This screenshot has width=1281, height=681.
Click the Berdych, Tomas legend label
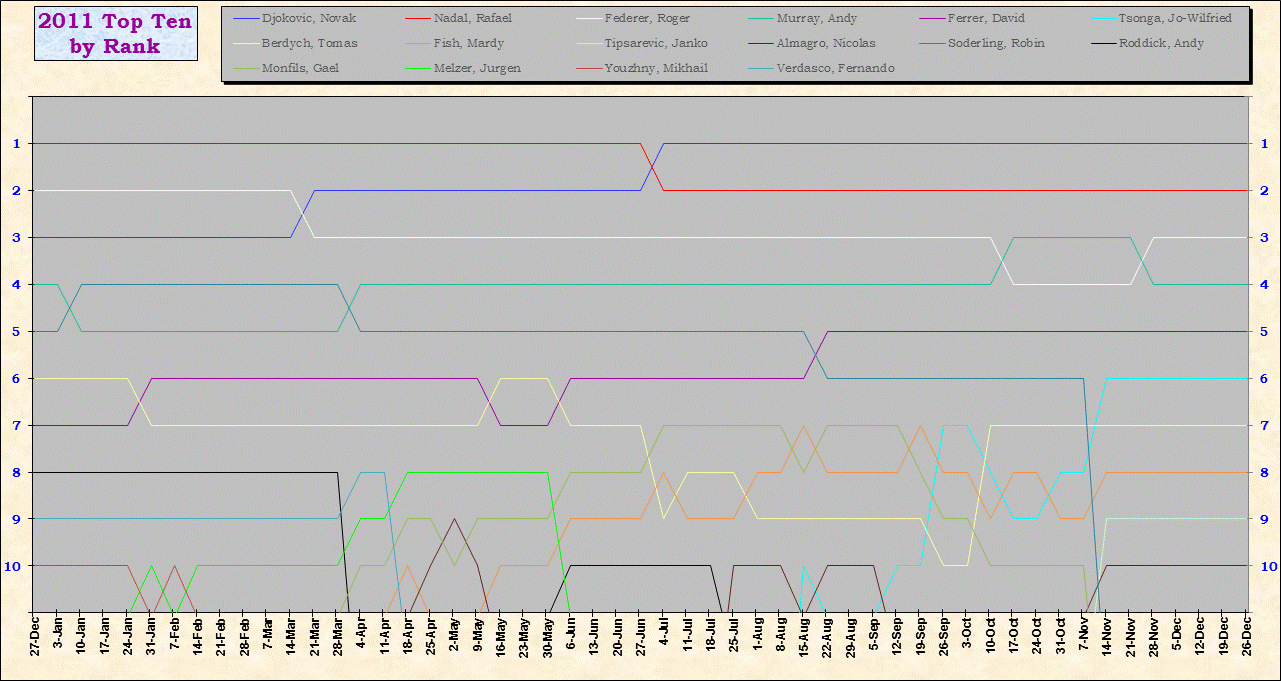[x=308, y=43]
